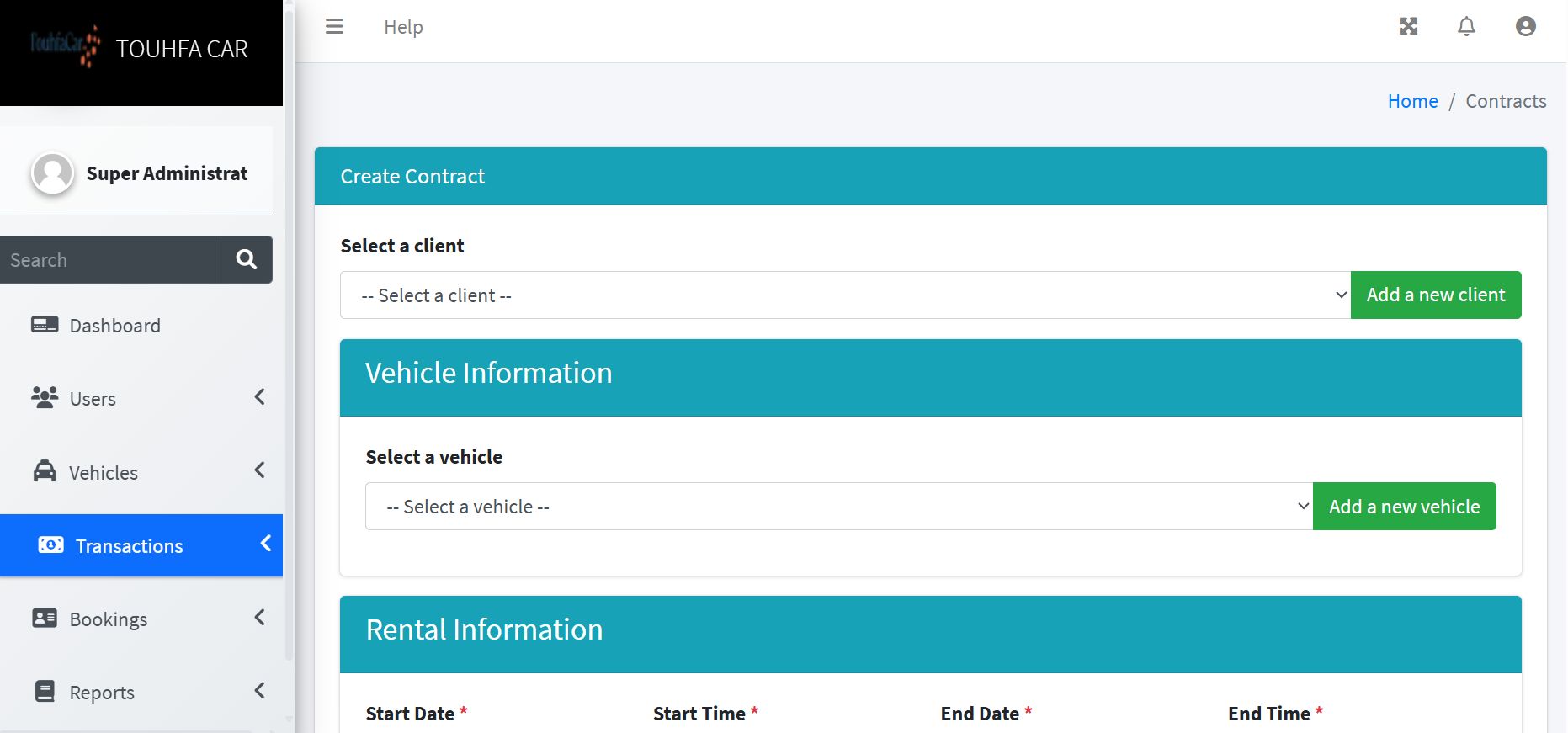Click the hamburger menu toggle icon
Screen dimensions: 1568x733
(334, 27)
